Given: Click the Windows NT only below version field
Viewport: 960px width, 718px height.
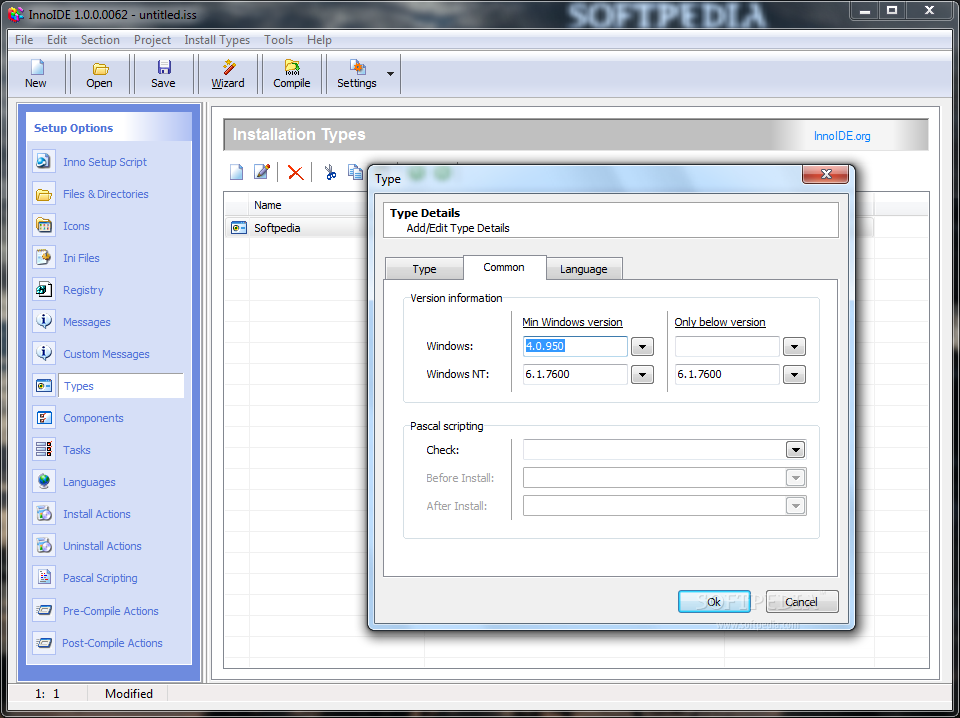Looking at the screenshot, I should point(727,375).
